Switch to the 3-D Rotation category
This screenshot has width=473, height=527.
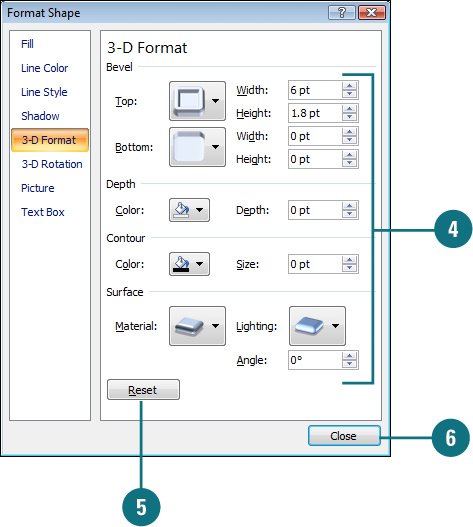pos(52,164)
